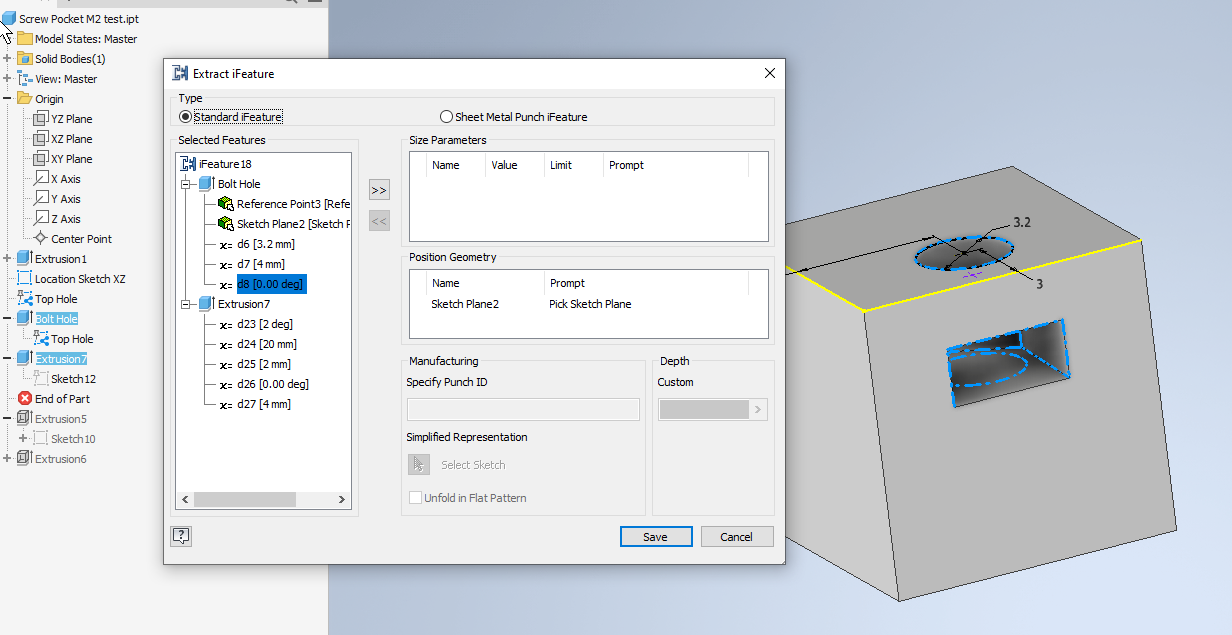Select XZ Plane in browser
Viewport: 1232px width, 635px height.
pyautogui.click(x=72, y=139)
